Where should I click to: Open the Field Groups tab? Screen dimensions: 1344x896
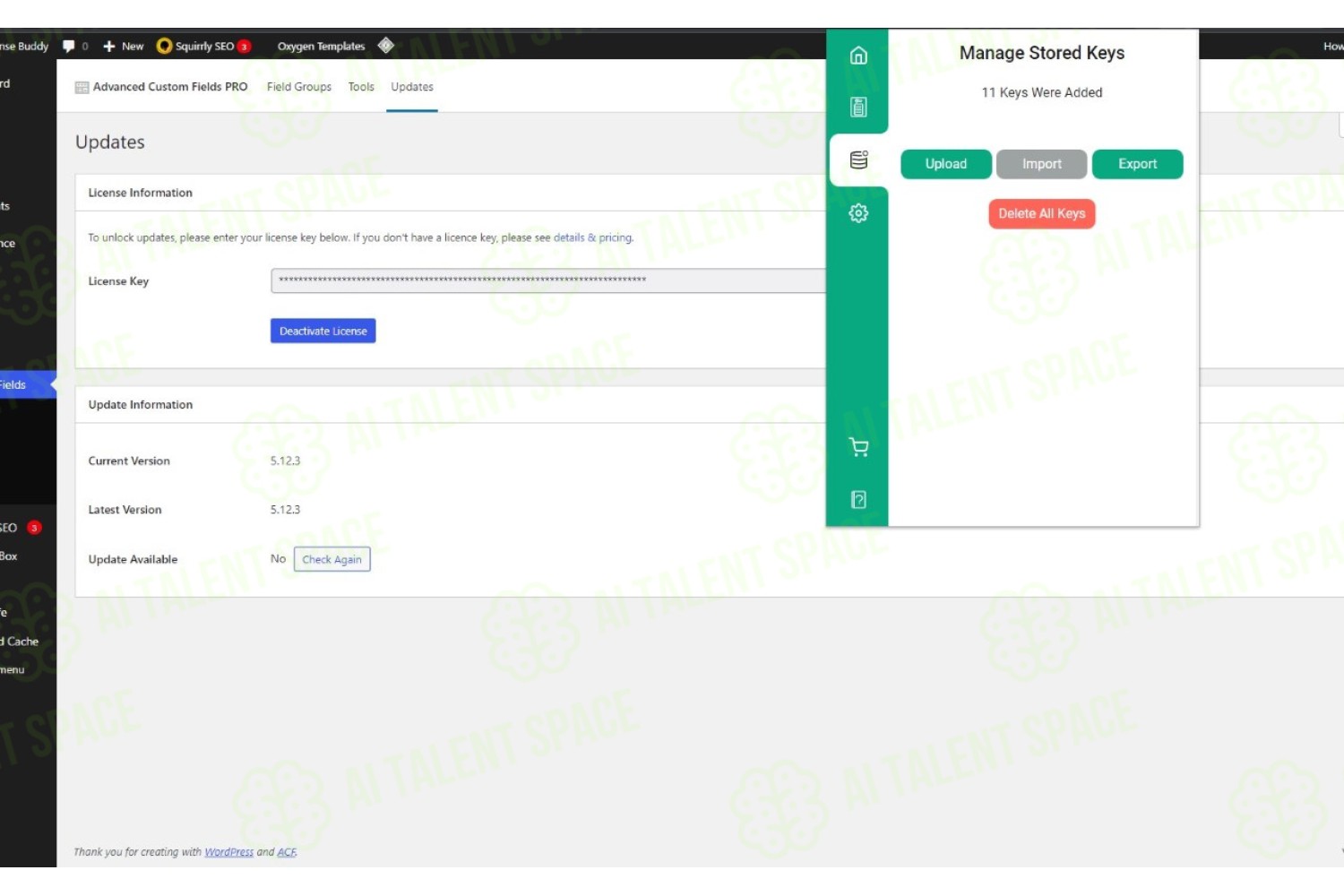tap(299, 87)
